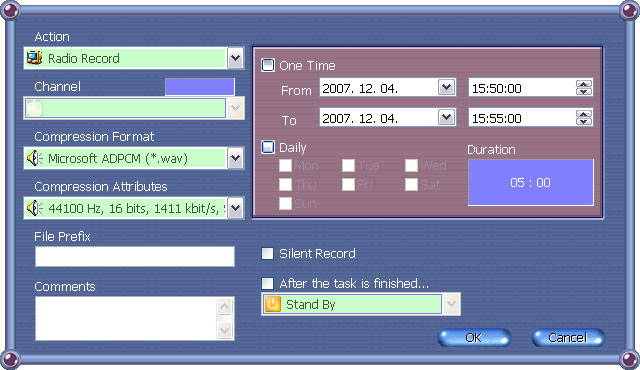Tick the Wed day checkbox

pyautogui.click(x=411, y=166)
